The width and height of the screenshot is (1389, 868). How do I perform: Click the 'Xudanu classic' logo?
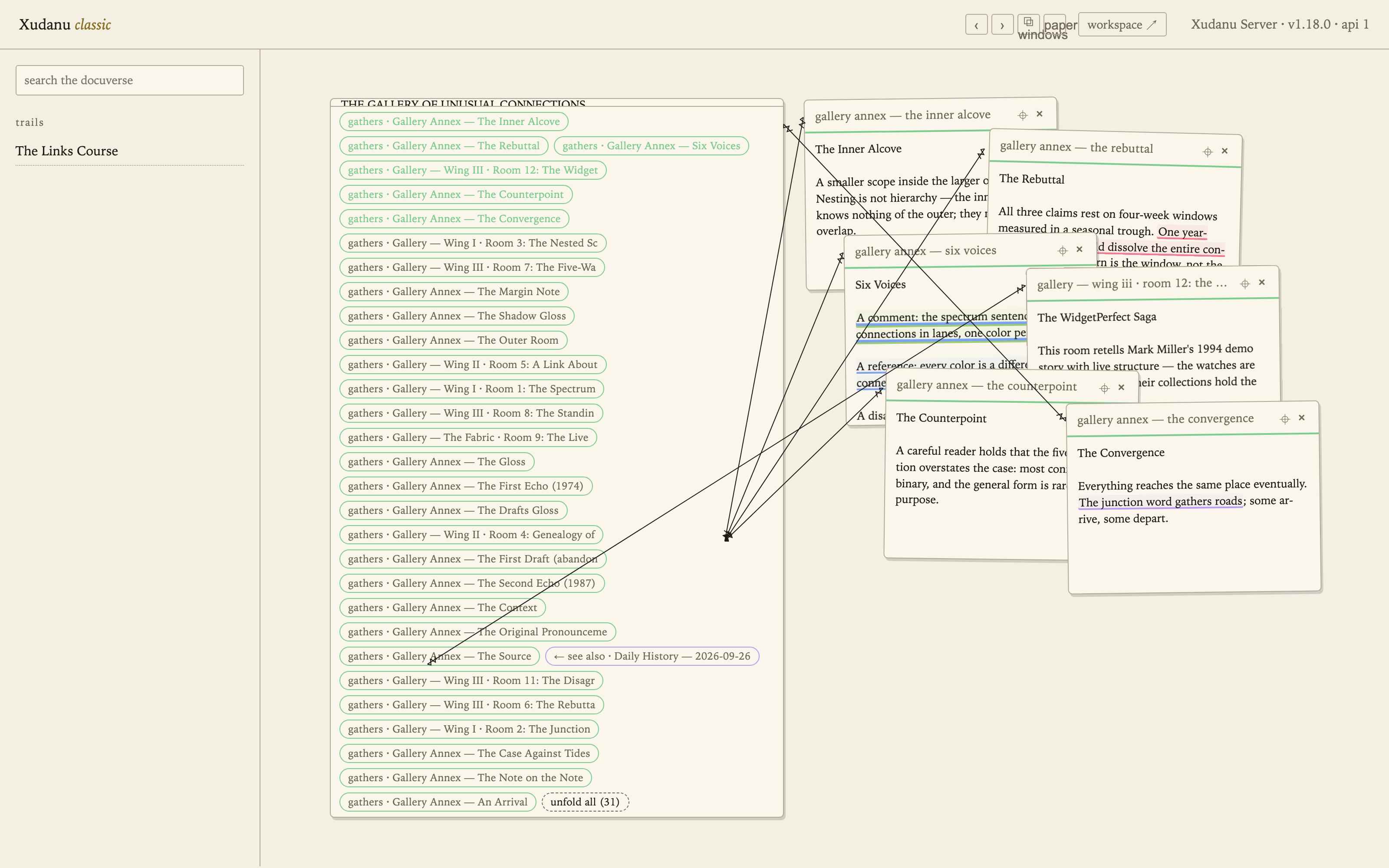click(x=65, y=25)
